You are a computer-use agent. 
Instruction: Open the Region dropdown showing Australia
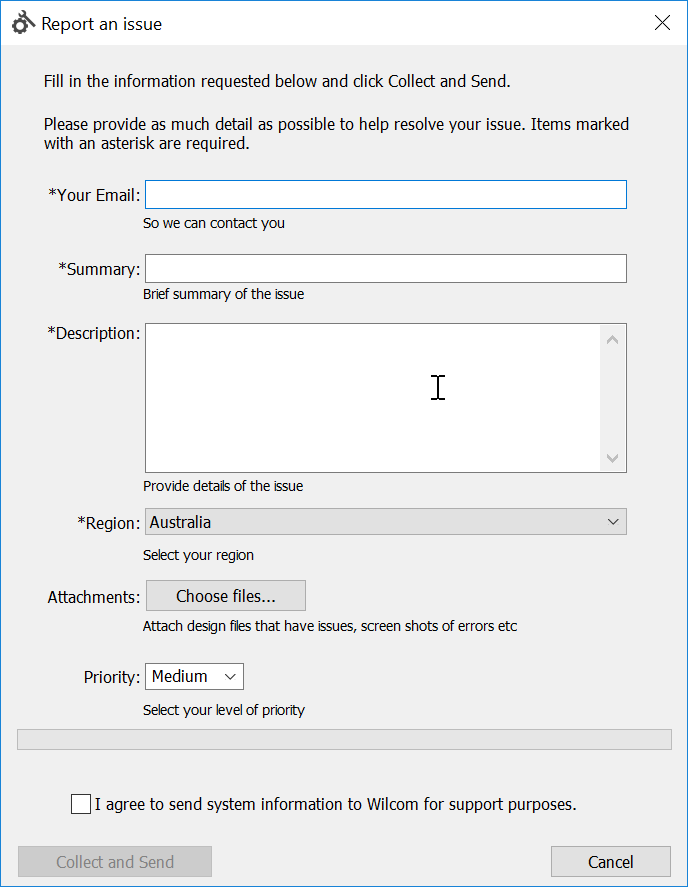[x=386, y=522]
